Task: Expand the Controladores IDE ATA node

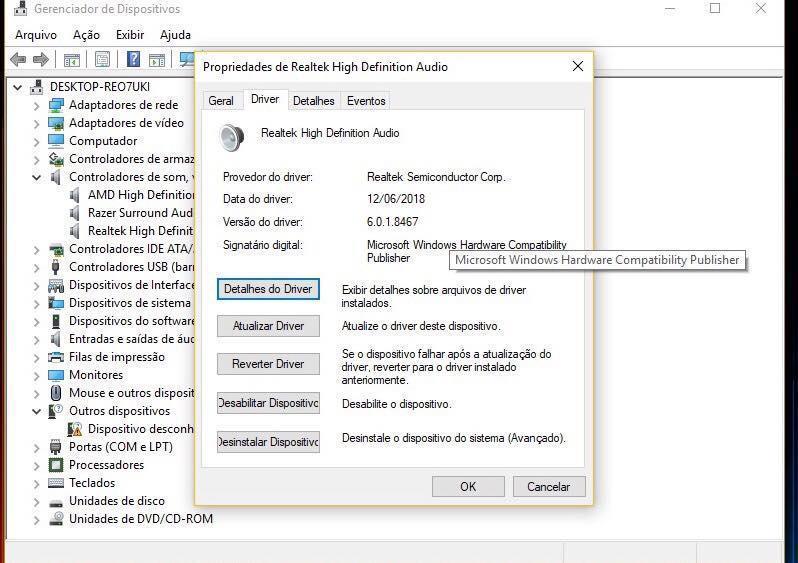Action: click(x=36, y=250)
